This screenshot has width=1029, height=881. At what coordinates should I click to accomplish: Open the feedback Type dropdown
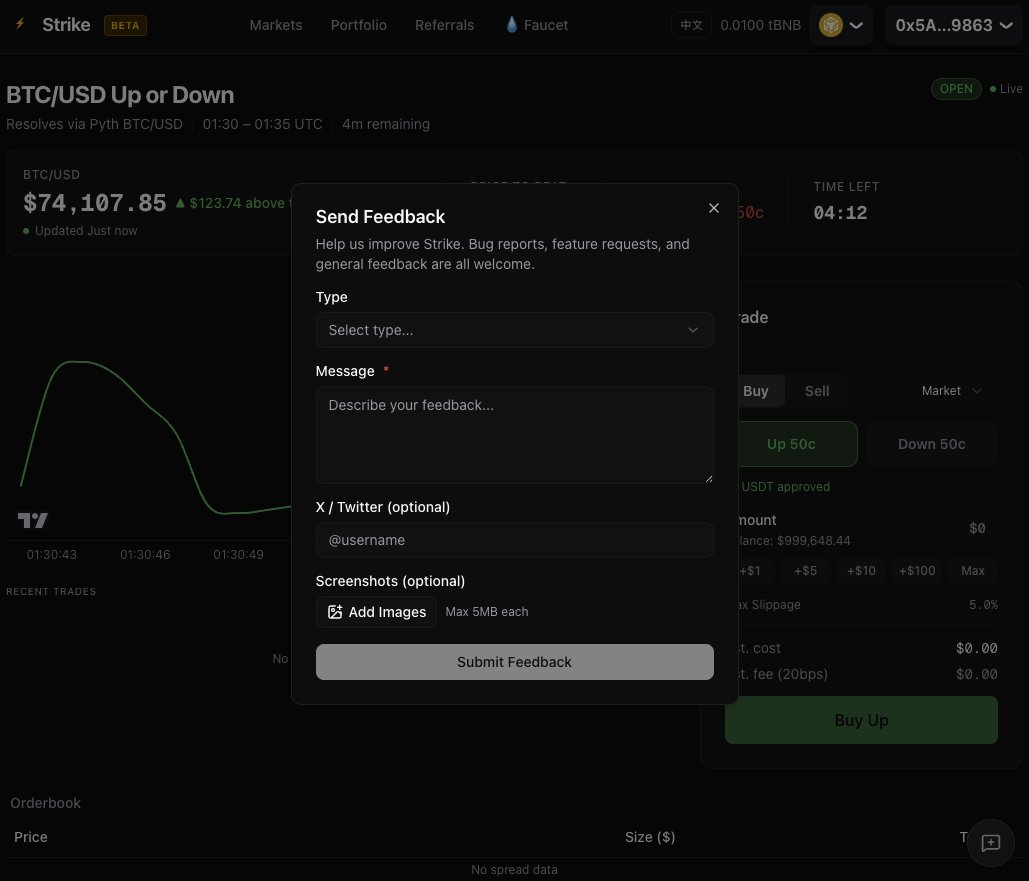coord(514,330)
